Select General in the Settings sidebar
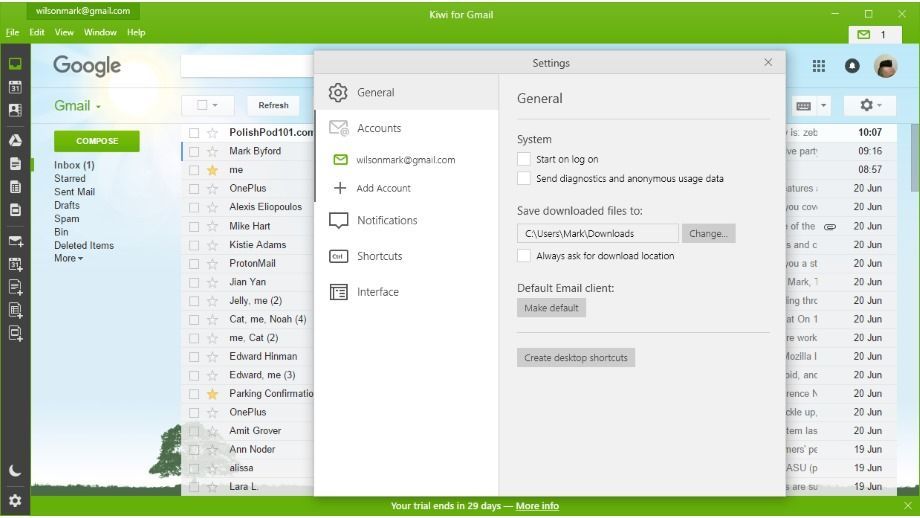 tap(407, 92)
